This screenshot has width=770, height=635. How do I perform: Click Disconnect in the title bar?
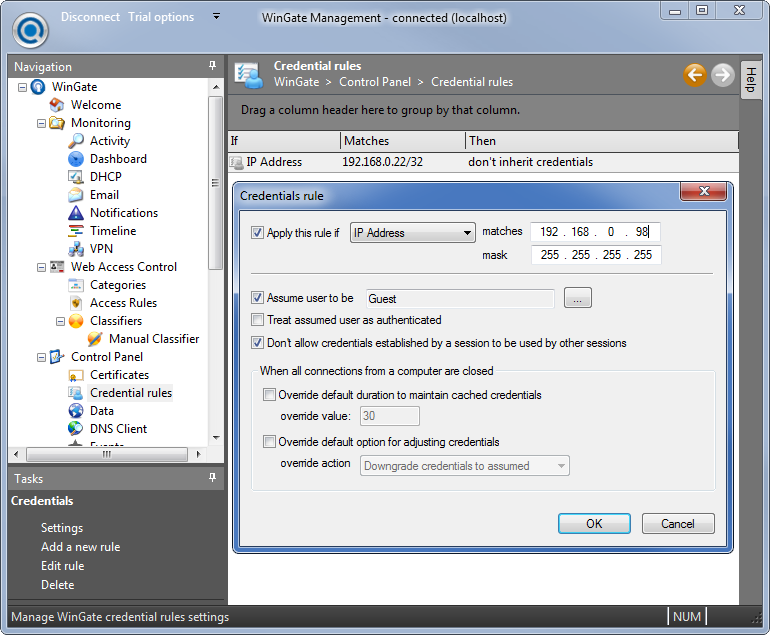(x=90, y=17)
